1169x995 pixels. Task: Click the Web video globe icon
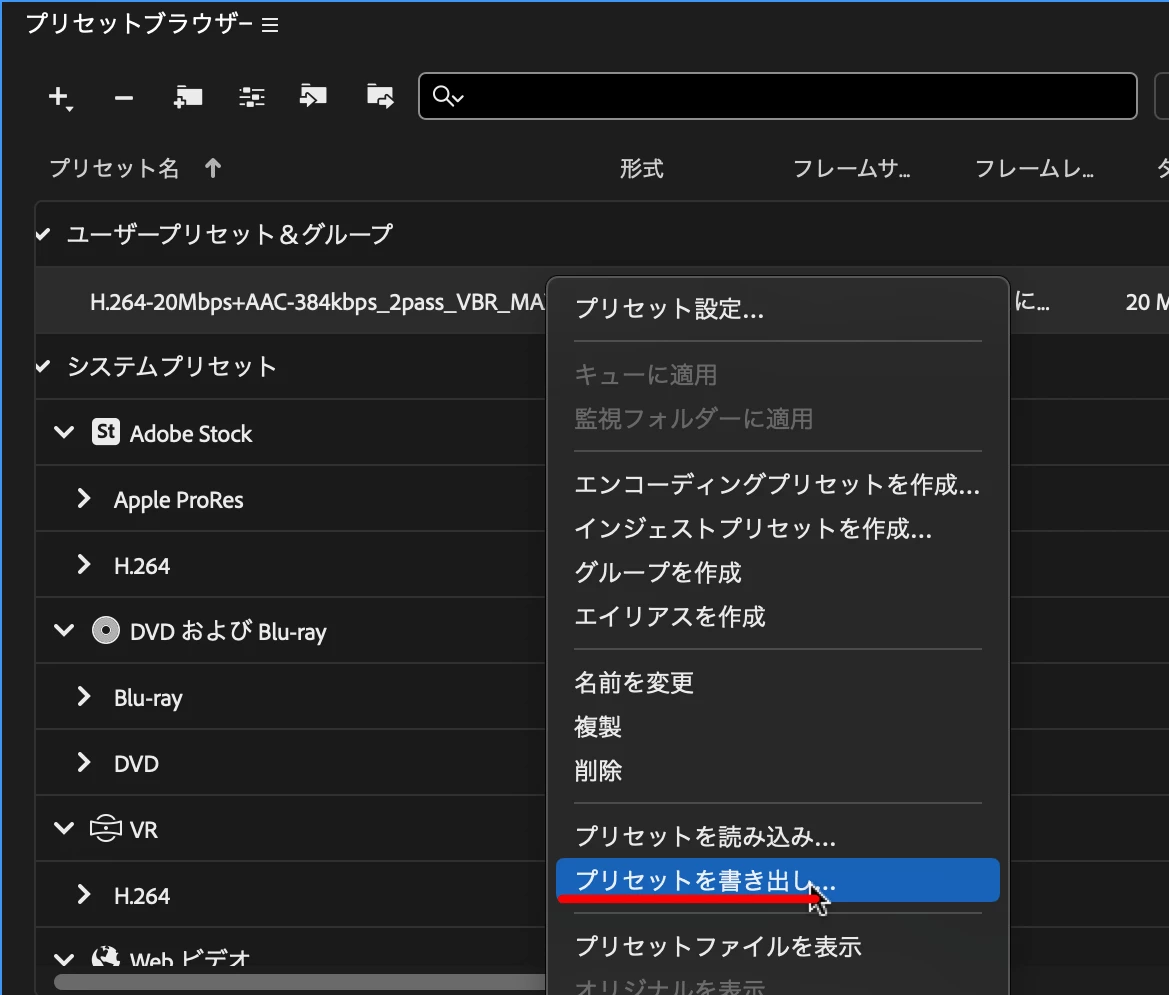pyautogui.click(x=106, y=955)
